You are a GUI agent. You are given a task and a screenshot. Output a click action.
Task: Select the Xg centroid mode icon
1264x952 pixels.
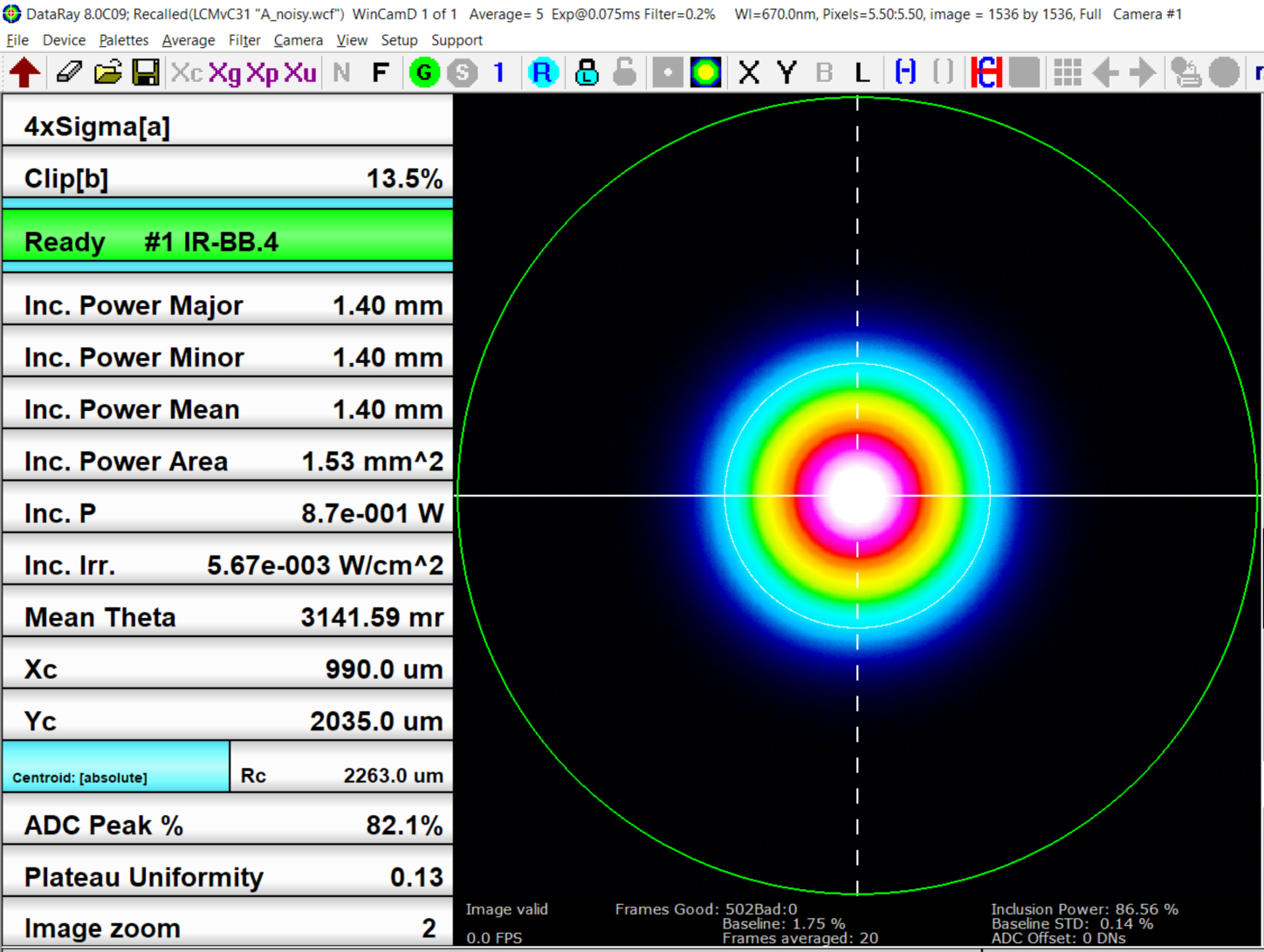point(225,72)
